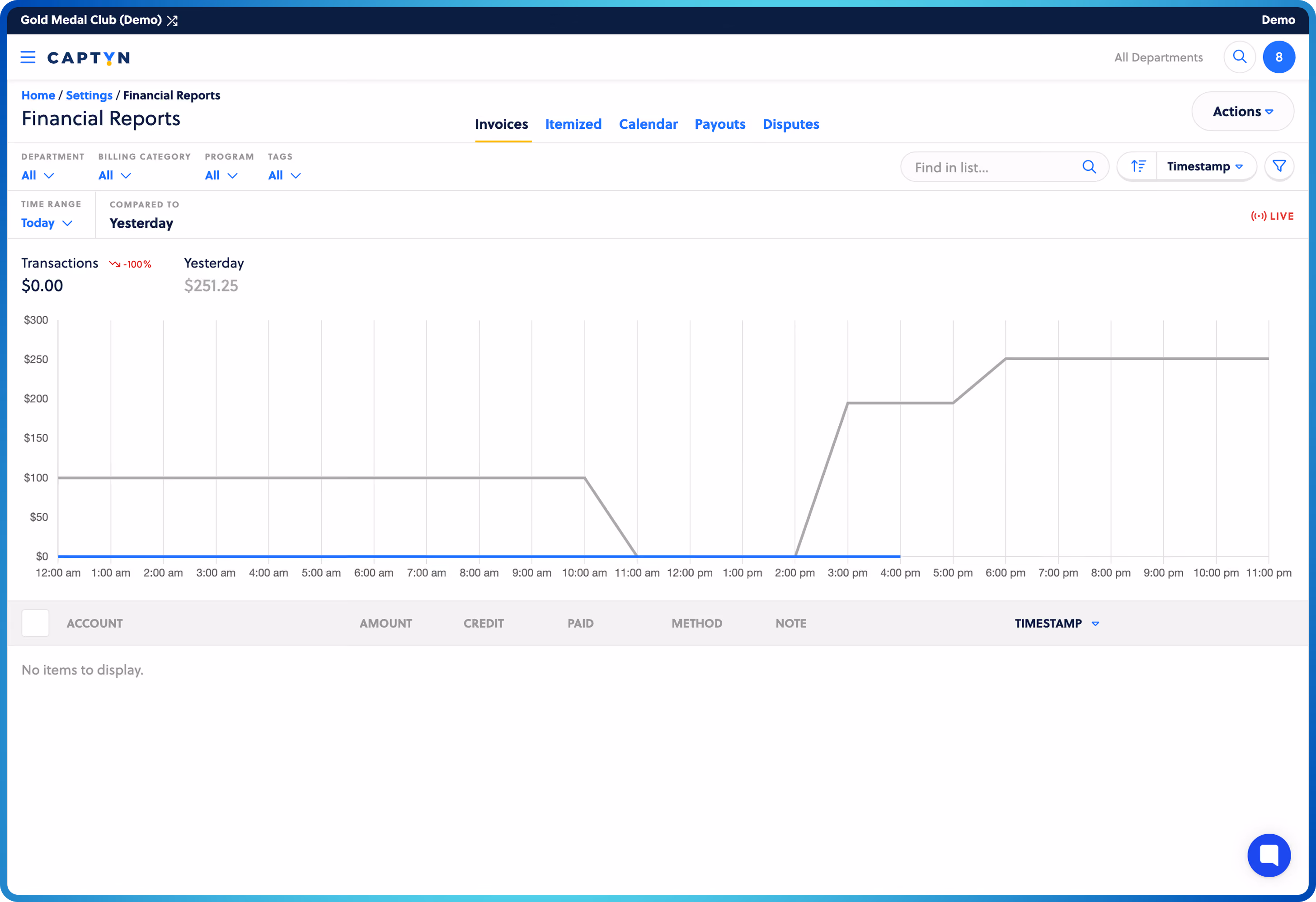Open the Actions dropdown button
The height and width of the screenshot is (902, 1316).
1242,112
